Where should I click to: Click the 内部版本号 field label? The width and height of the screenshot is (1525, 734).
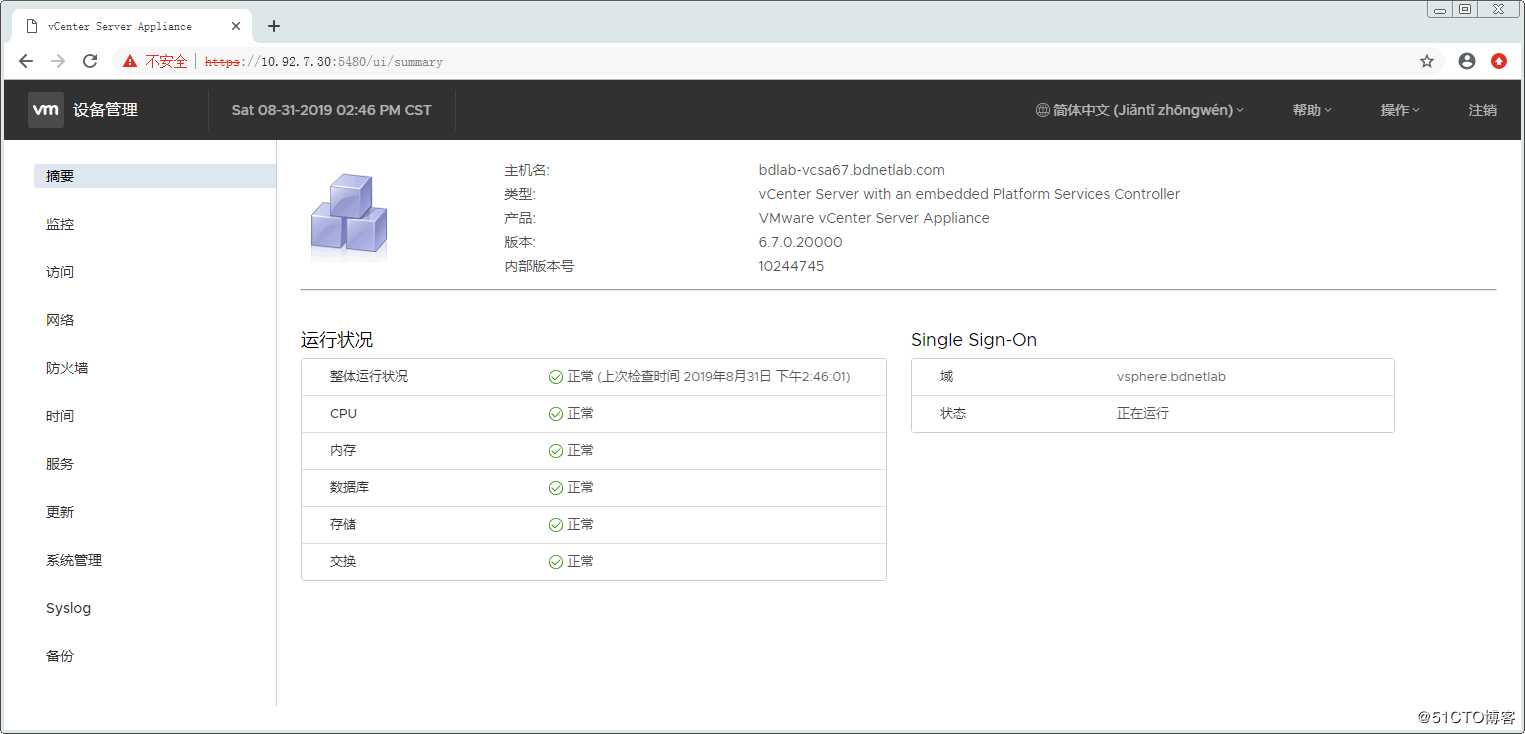(x=539, y=266)
